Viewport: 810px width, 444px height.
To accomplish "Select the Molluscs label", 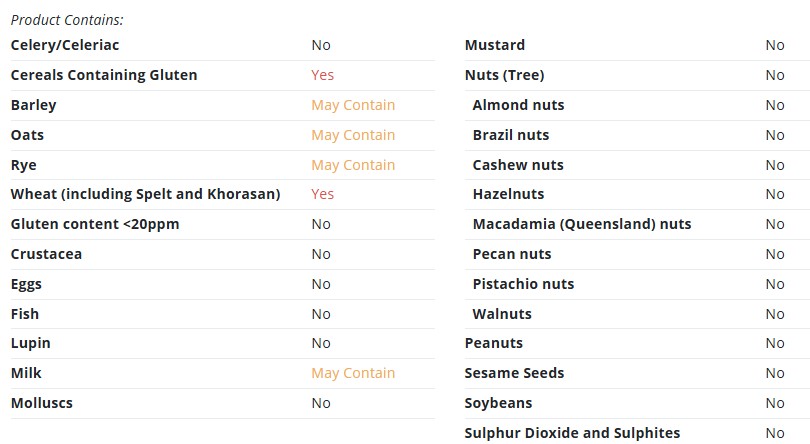I will 42,403.
